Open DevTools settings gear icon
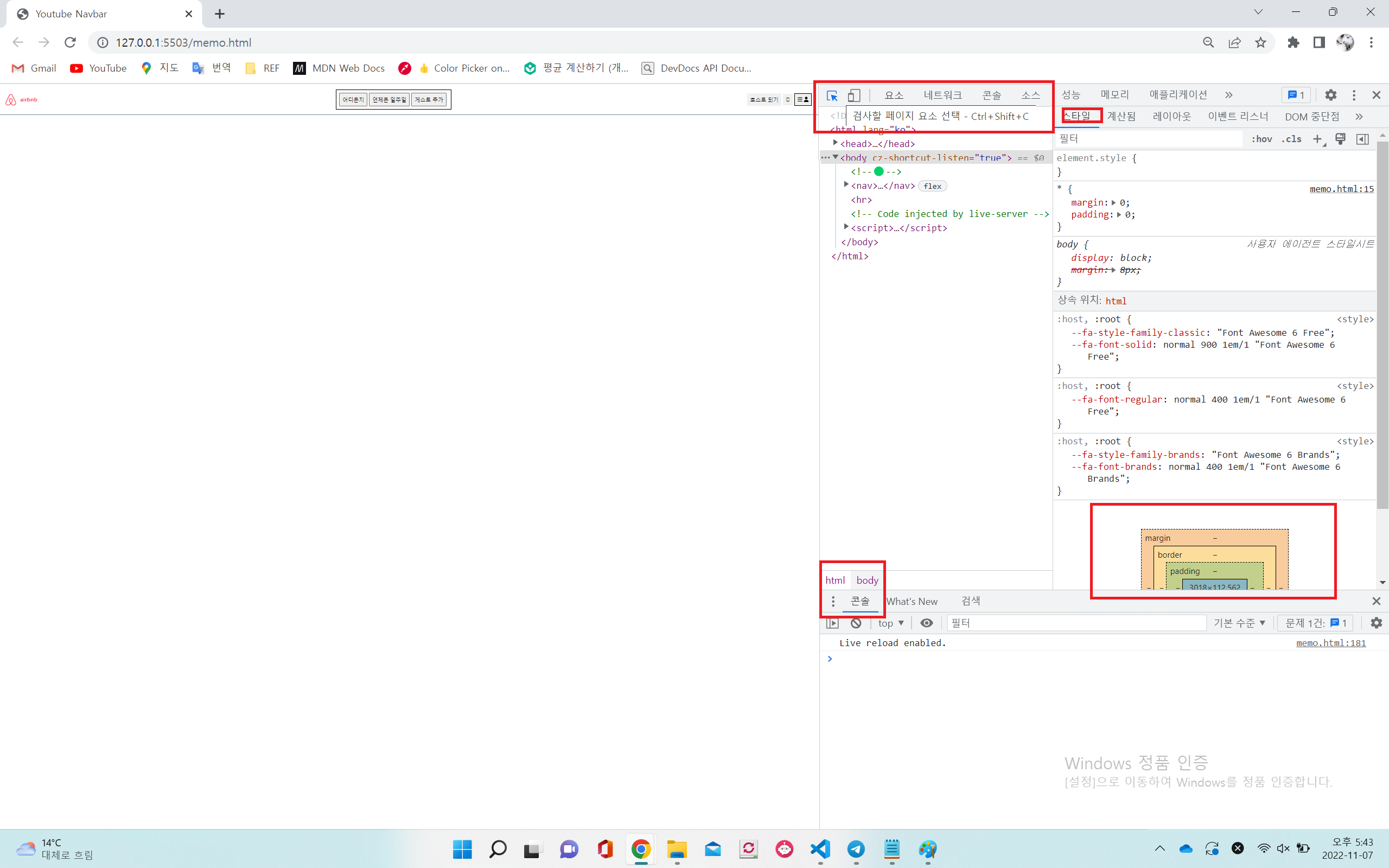 click(x=1330, y=95)
